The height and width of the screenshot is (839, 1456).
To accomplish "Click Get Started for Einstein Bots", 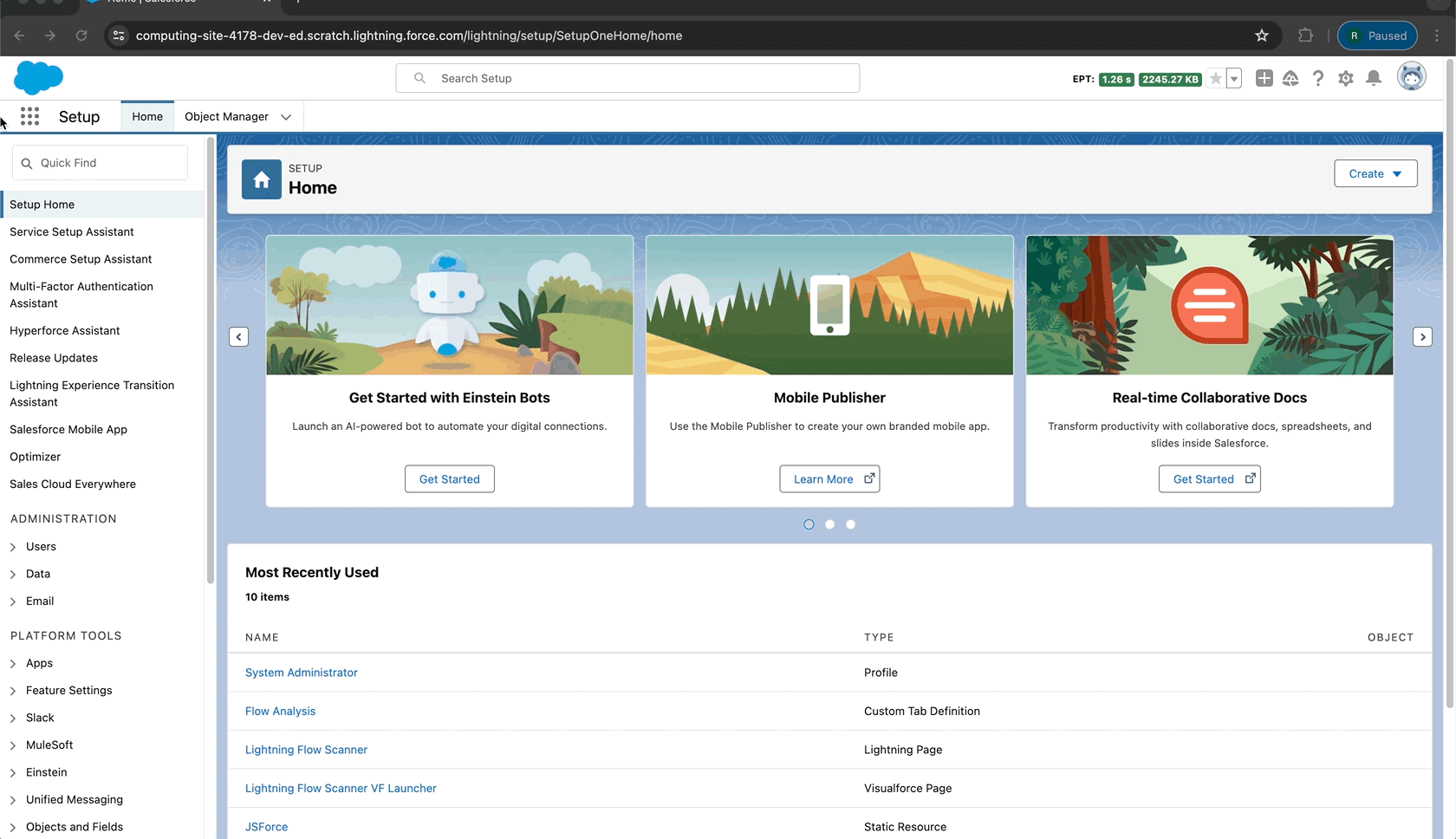I will point(449,479).
